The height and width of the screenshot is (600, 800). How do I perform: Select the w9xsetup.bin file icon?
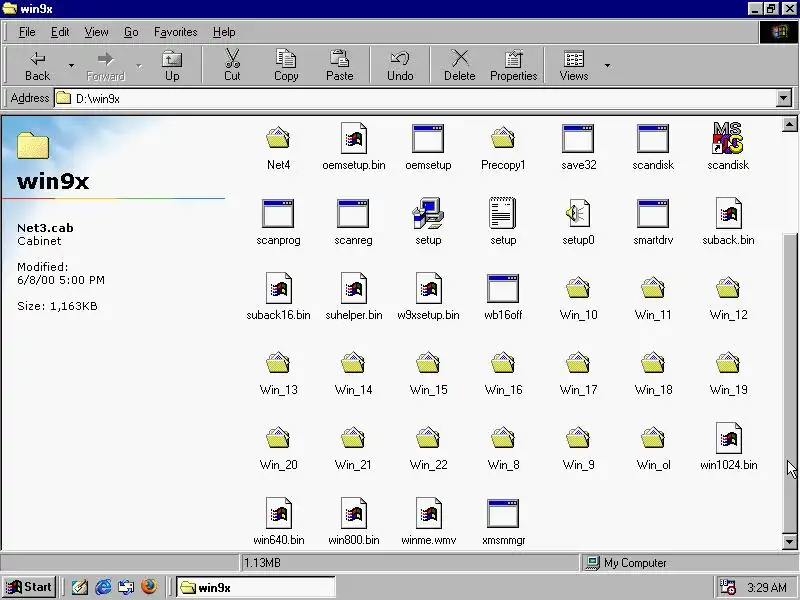[x=428, y=288]
